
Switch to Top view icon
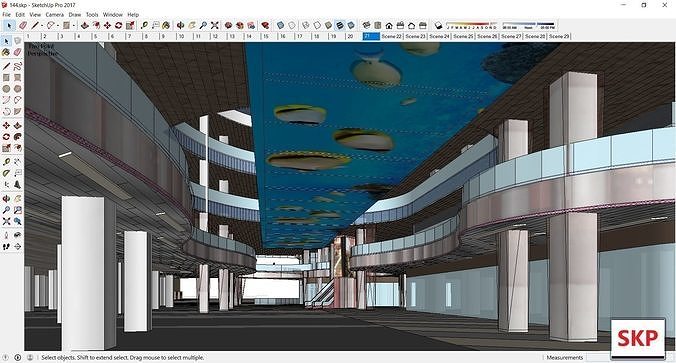pos(378,25)
